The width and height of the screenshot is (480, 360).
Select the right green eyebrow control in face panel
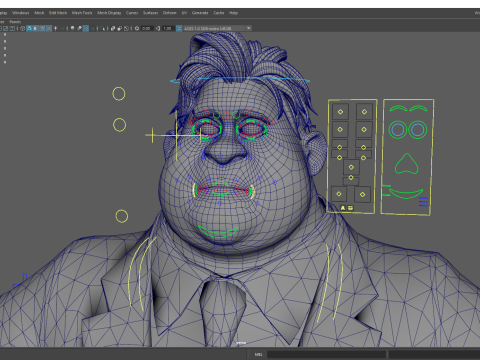pos(418,109)
